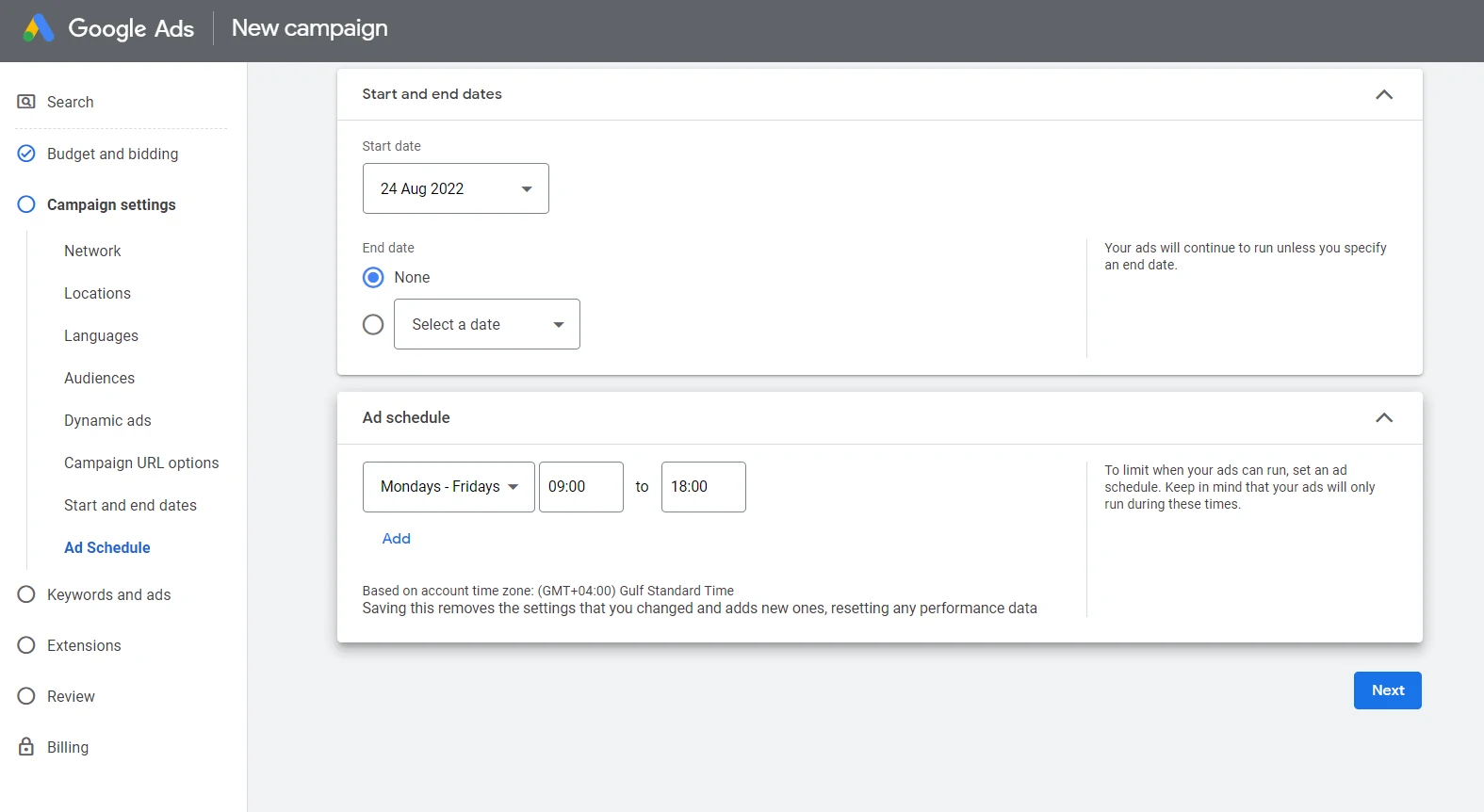The image size is (1484, 812).
Task: Click the Start and end dates section heading
Action: 432,94
